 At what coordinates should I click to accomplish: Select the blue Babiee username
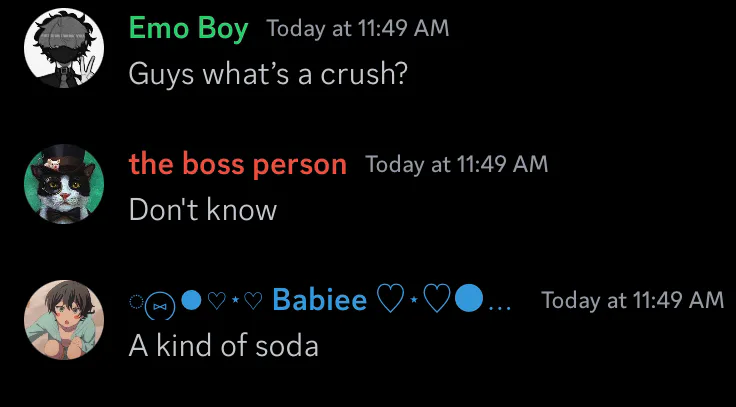tap(319, 299)
